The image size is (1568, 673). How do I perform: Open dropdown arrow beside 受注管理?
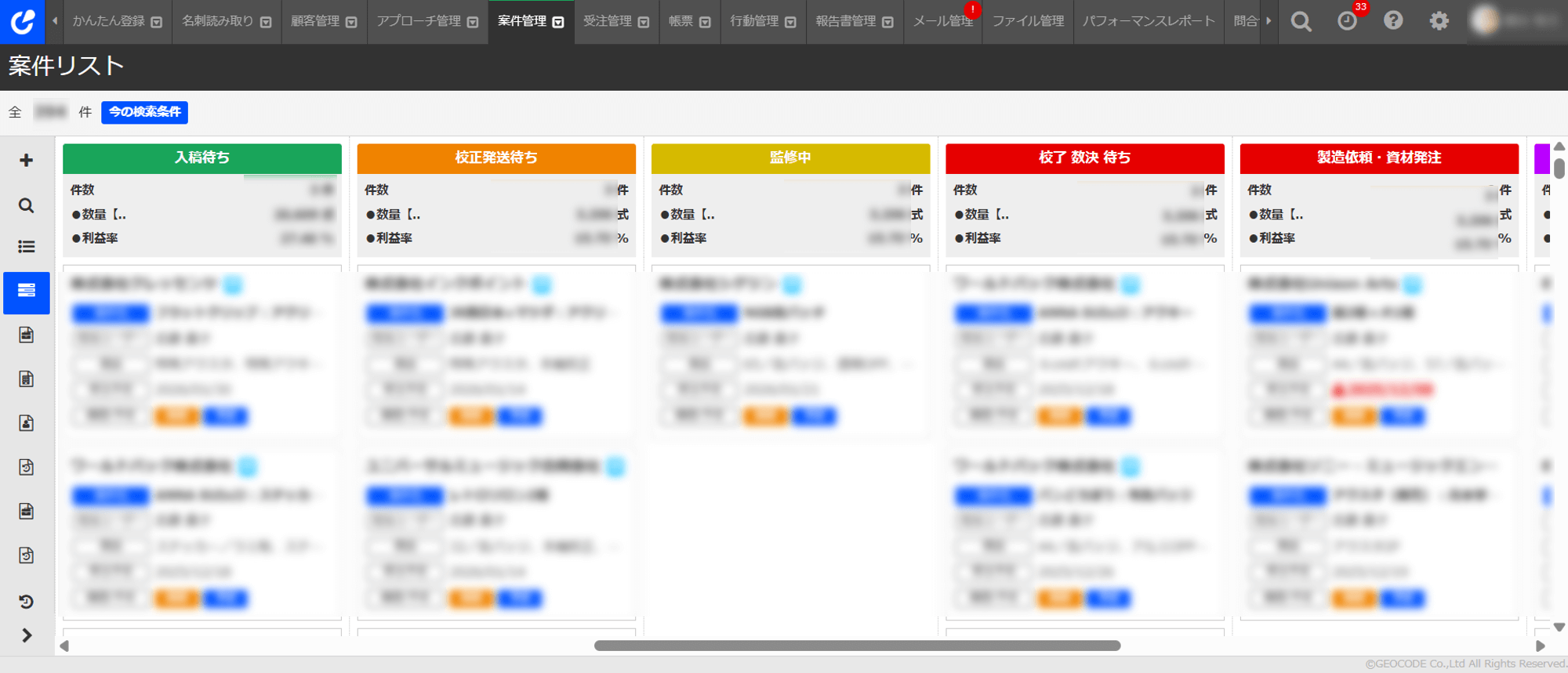coord(644,22)
